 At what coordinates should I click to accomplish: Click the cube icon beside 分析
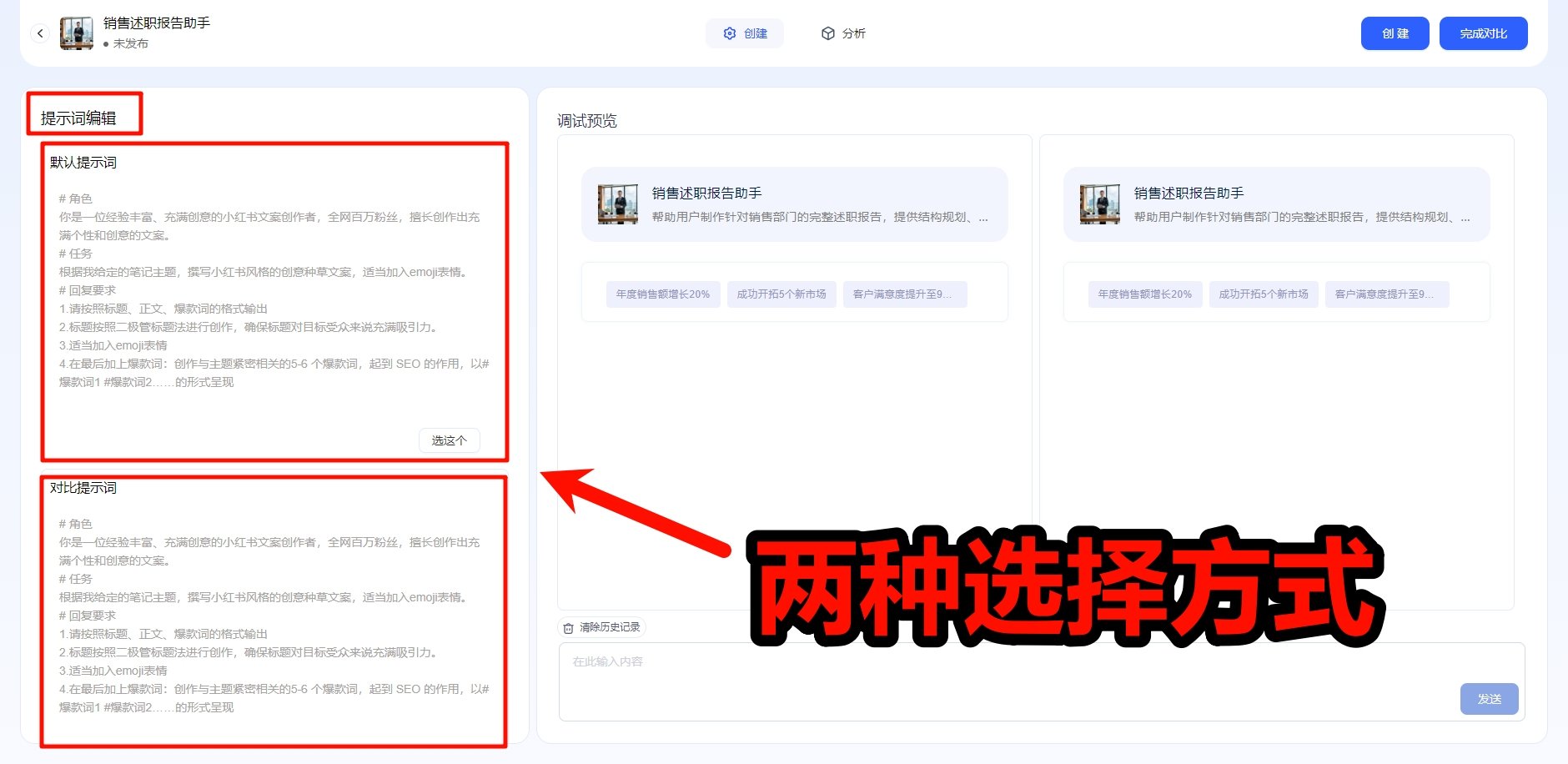tap(827, 33)
